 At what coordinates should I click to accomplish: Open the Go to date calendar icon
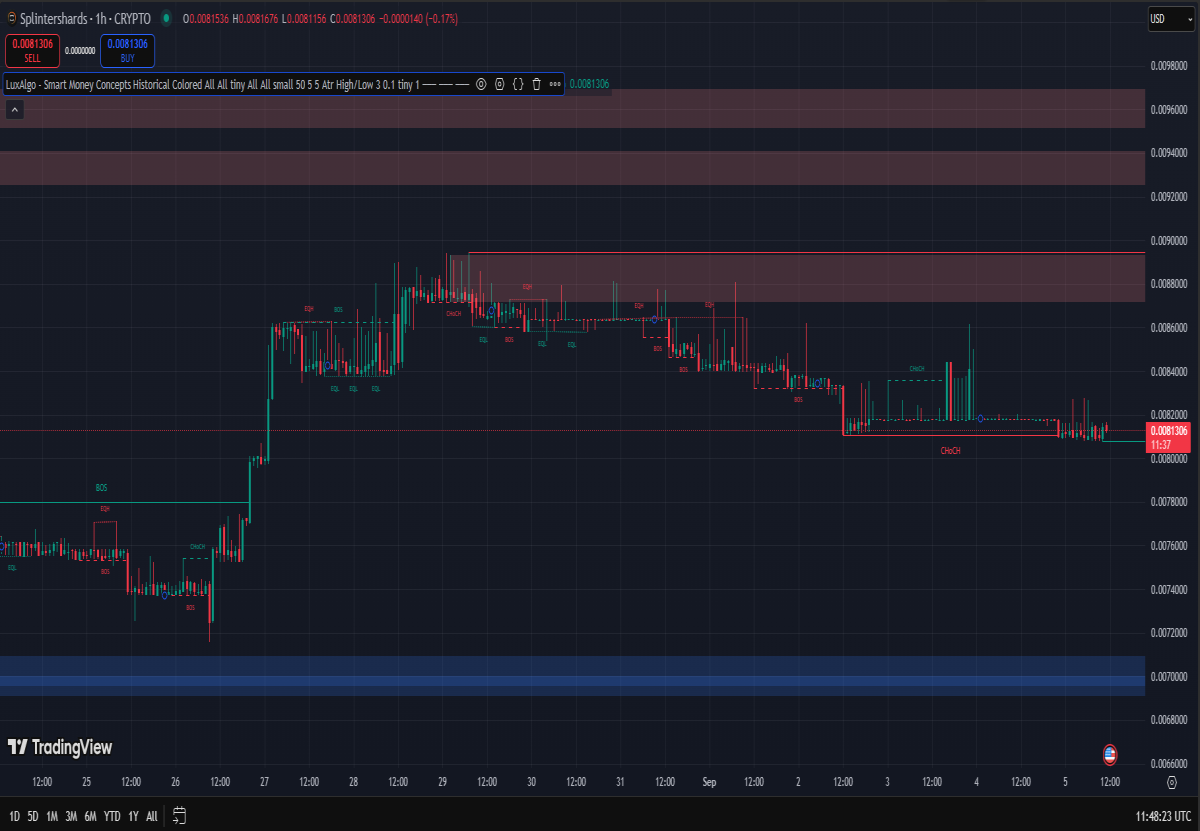[x=179, y=815]
